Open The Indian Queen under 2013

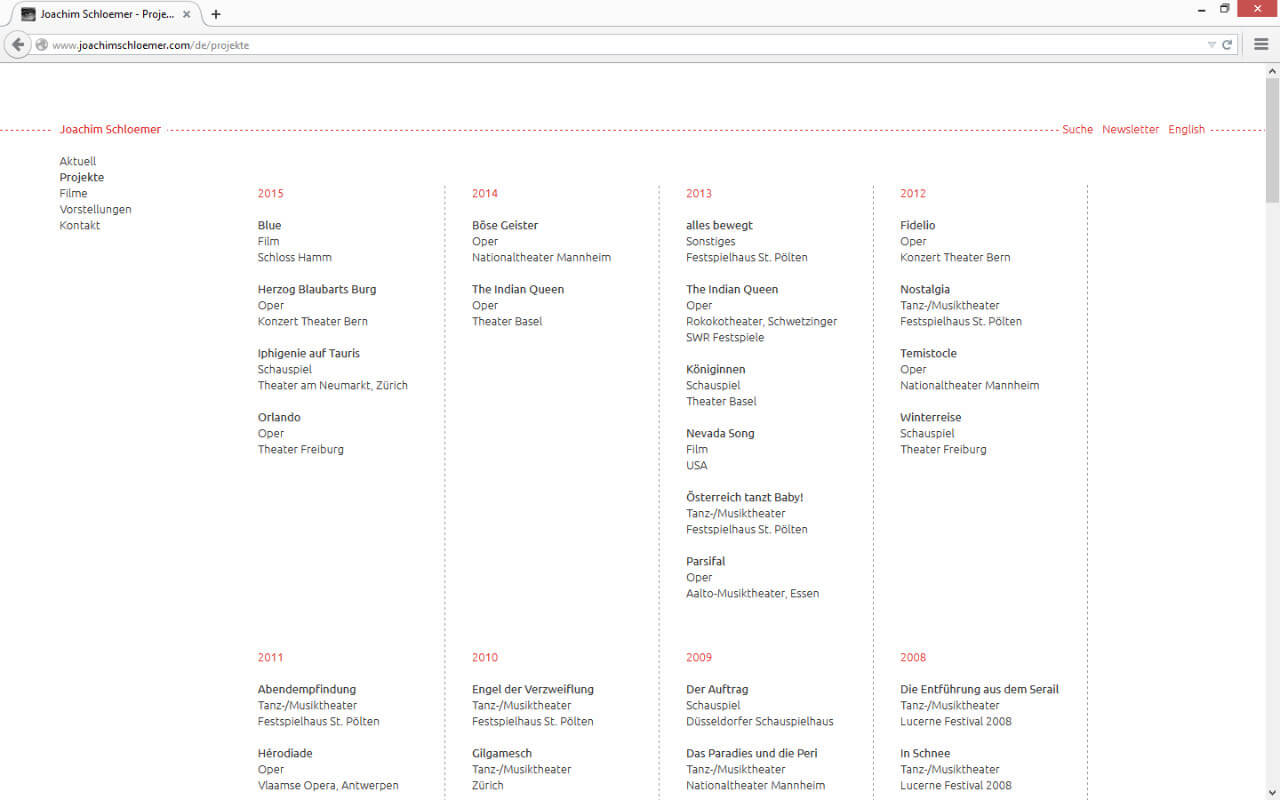coord(732,289)
